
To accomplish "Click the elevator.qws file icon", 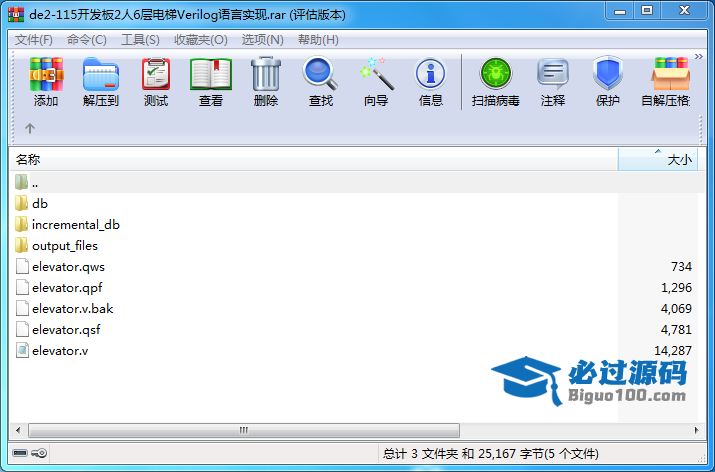I will [x=22, y=266].
